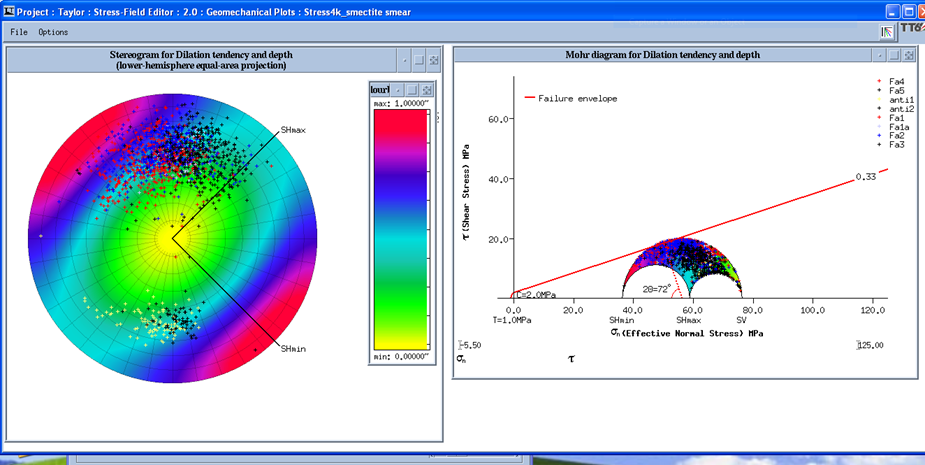Click the 'C=2.0MPa' cohesion label

[536, 294]
